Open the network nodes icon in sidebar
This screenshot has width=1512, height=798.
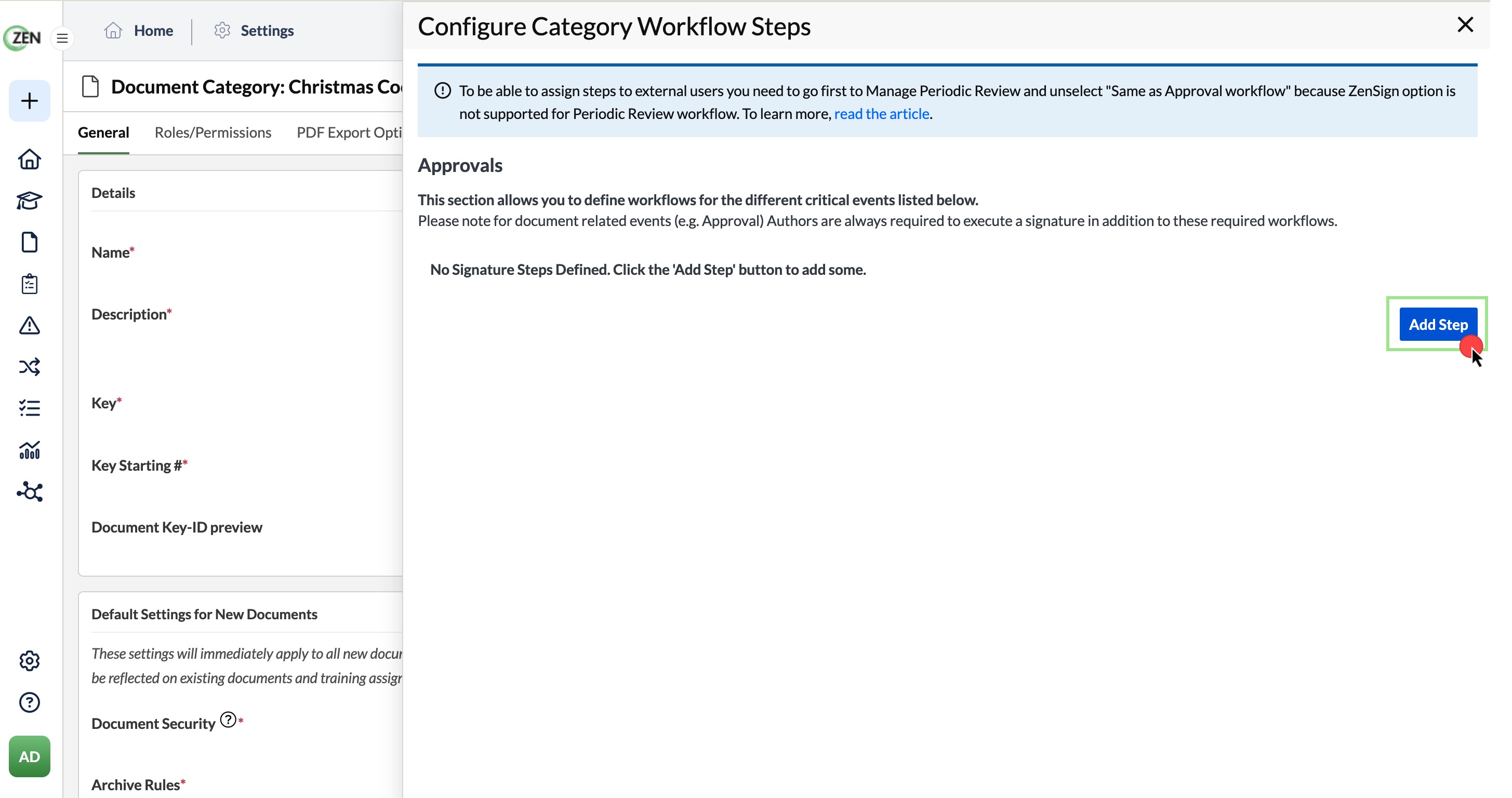tap(29, 491)
